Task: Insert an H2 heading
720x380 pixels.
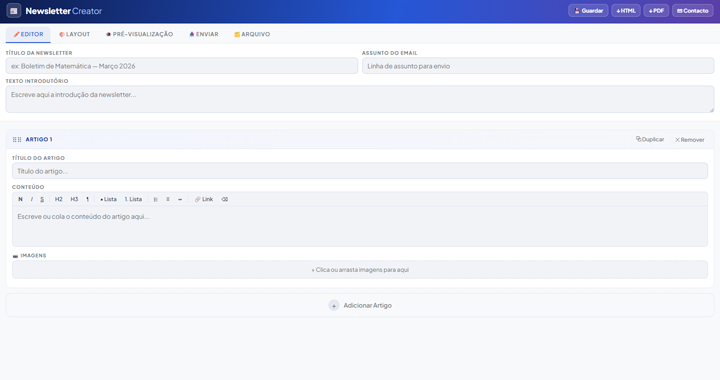Action: [x=59, y=199]
